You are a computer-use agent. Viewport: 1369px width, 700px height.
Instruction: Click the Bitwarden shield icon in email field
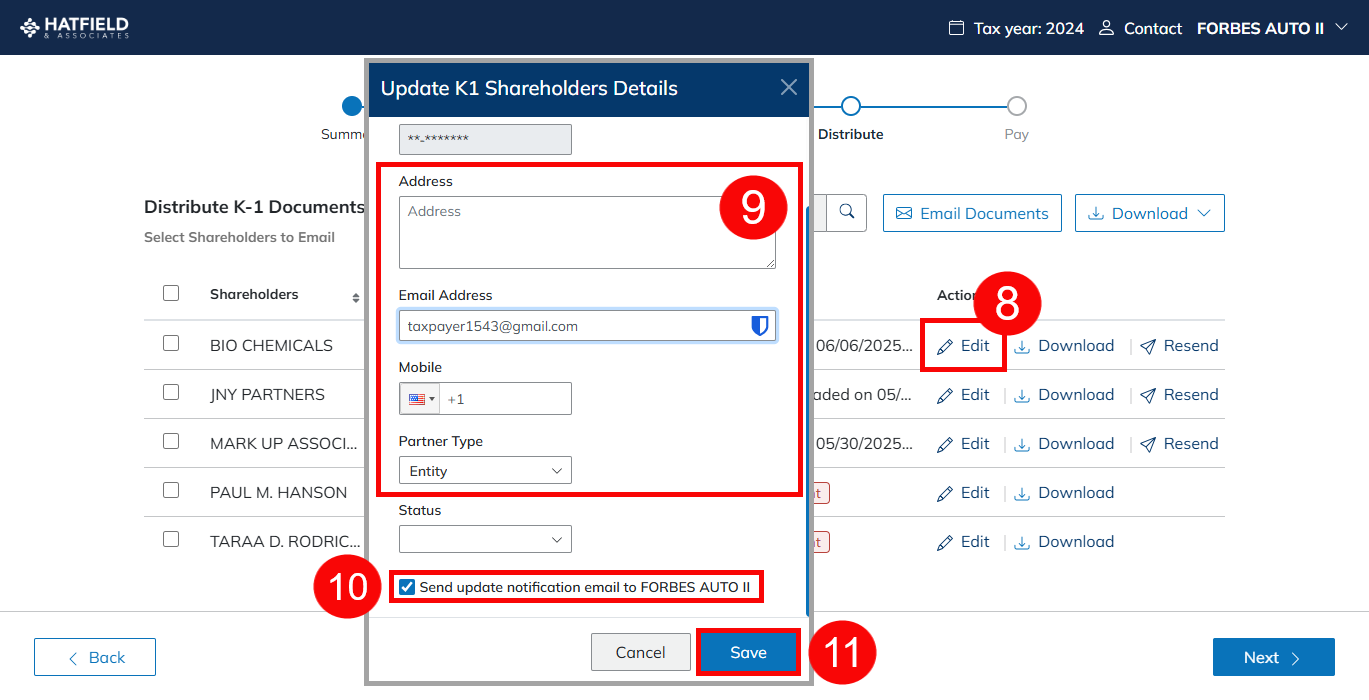(x=760, y=326)
